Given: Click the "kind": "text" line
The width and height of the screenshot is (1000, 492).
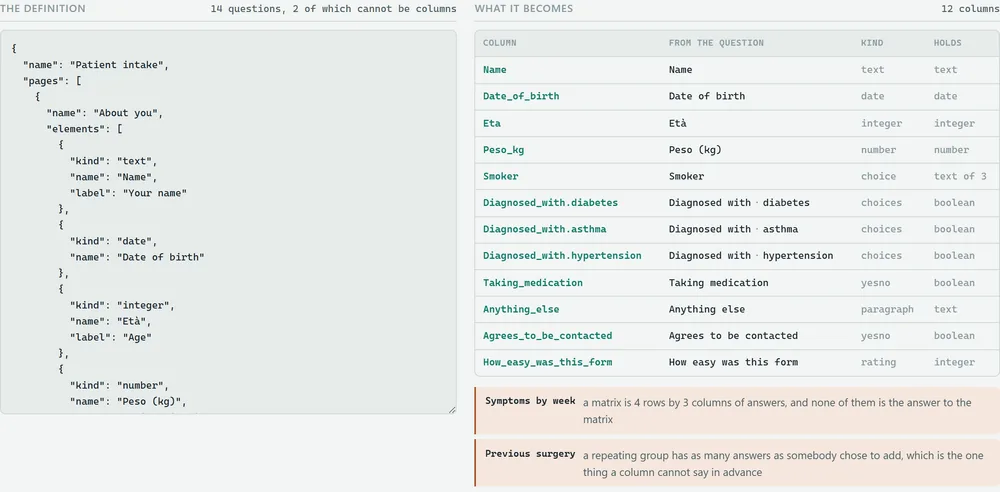Looking at the screenshot, I should [x=113, y=161].
